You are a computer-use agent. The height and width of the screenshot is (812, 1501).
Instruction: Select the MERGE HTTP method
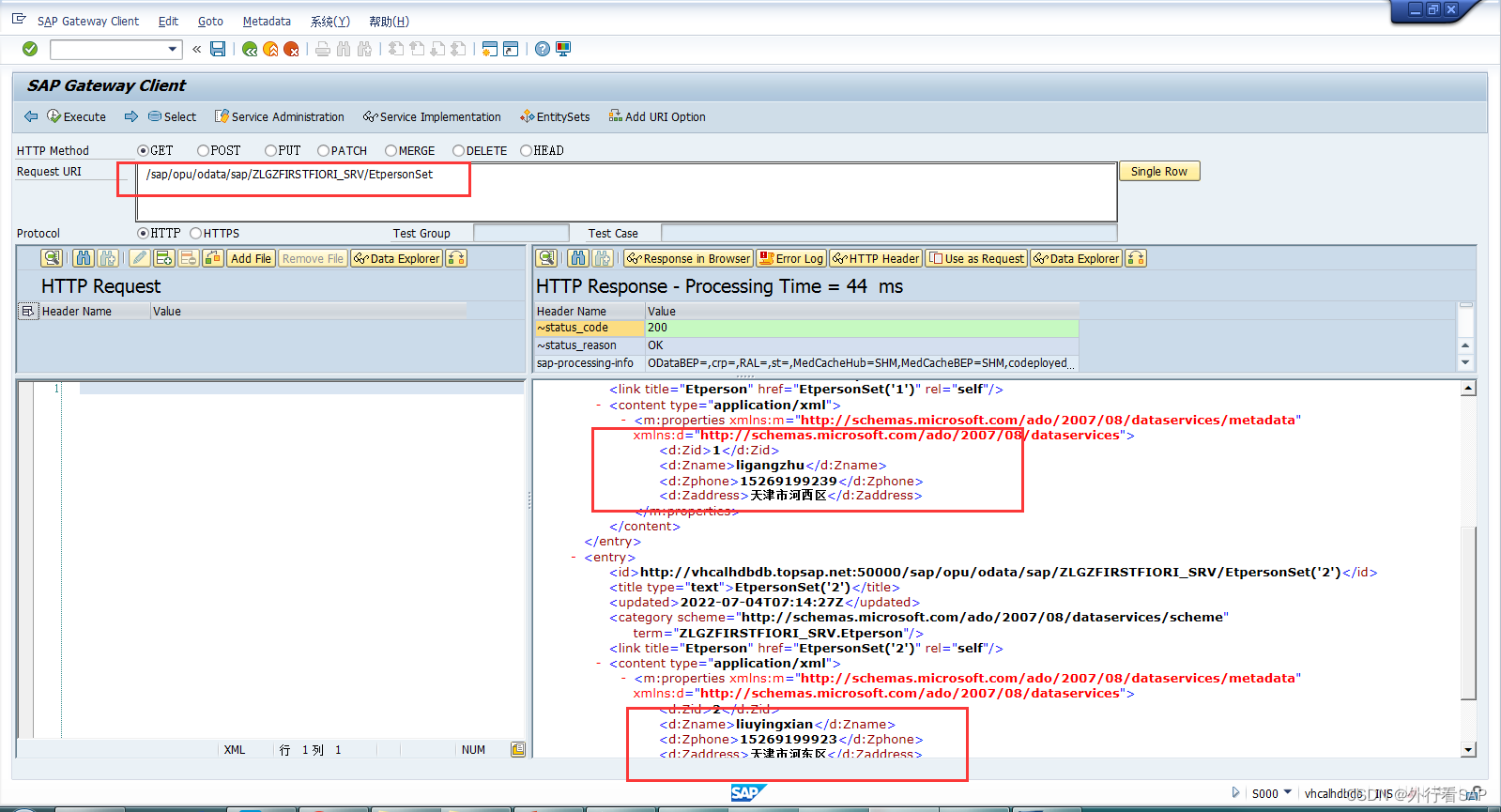pos(391,150)
